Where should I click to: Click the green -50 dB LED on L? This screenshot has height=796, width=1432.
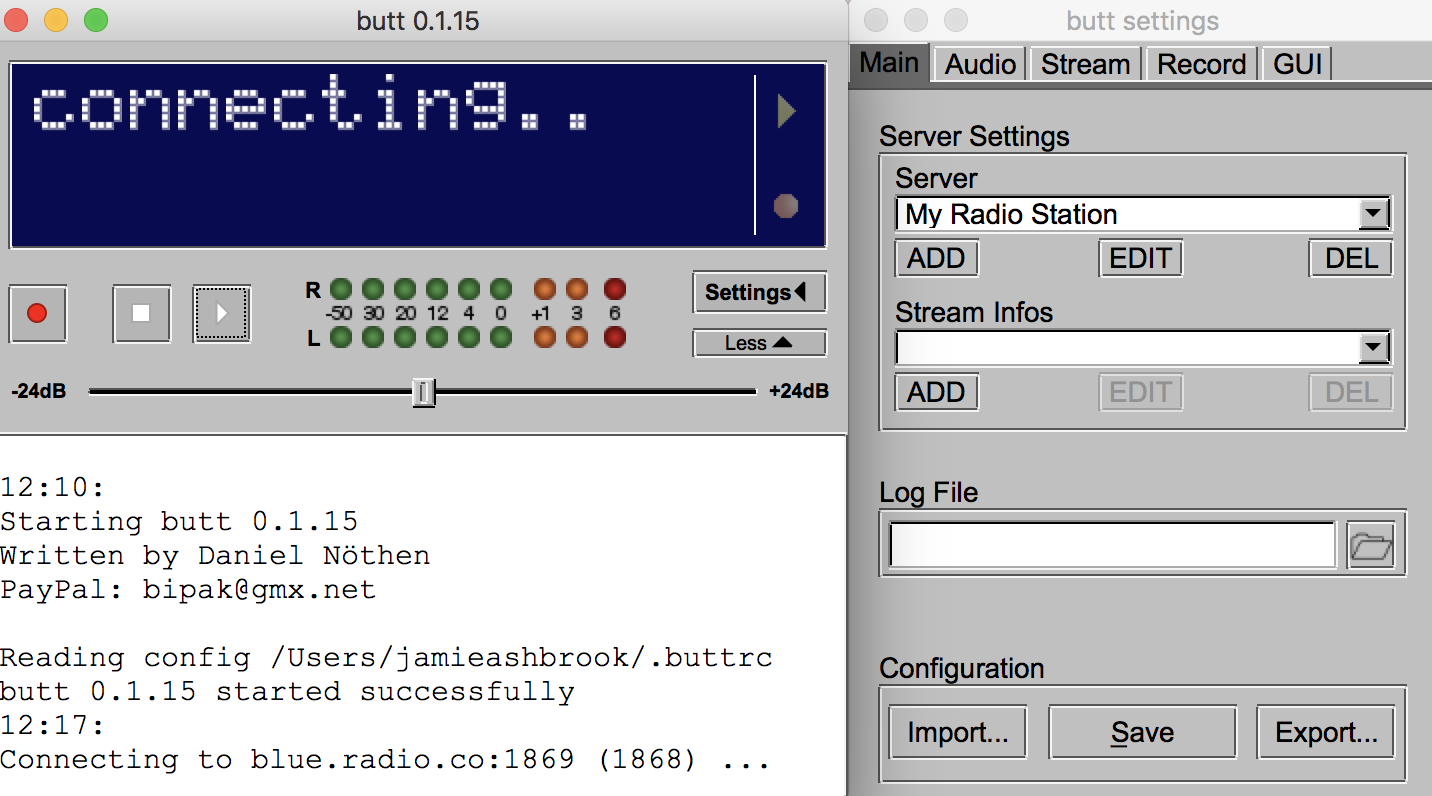tap(341, 337)
